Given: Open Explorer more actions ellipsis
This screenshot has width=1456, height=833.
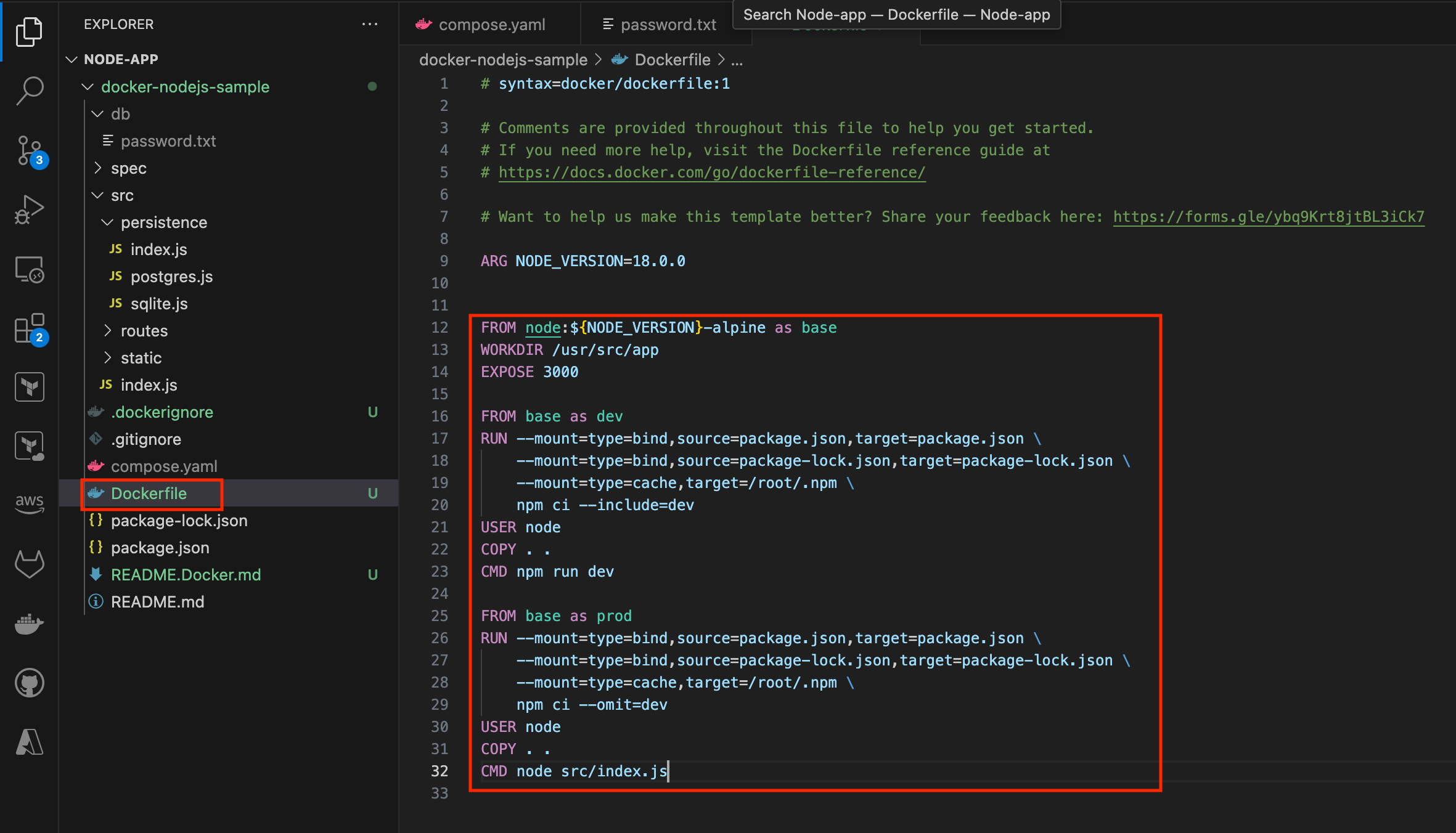Looking at the screenshot, I should pyautogui.click(x=370, y=24).
